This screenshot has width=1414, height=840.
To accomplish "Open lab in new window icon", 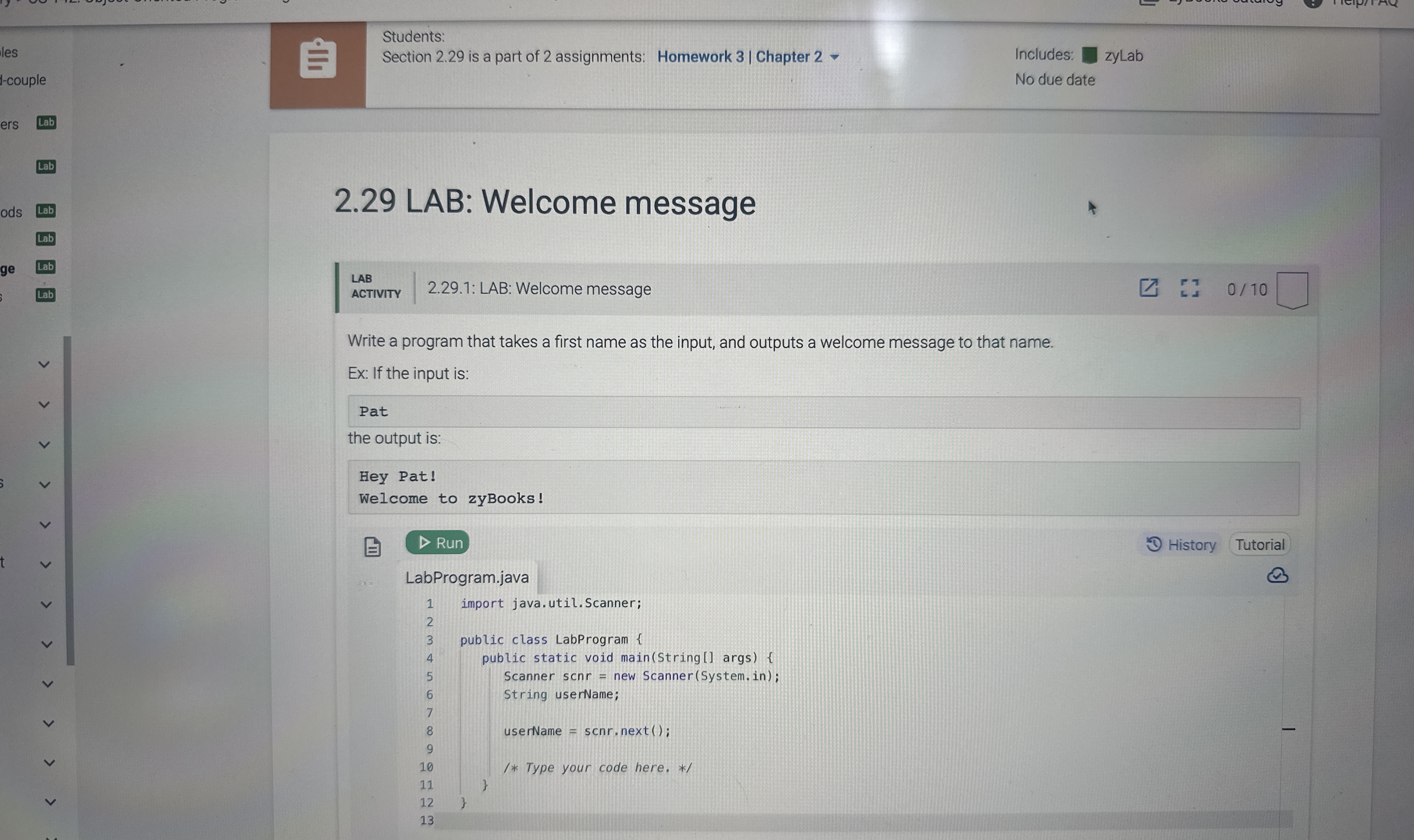I will [1148, 287].
